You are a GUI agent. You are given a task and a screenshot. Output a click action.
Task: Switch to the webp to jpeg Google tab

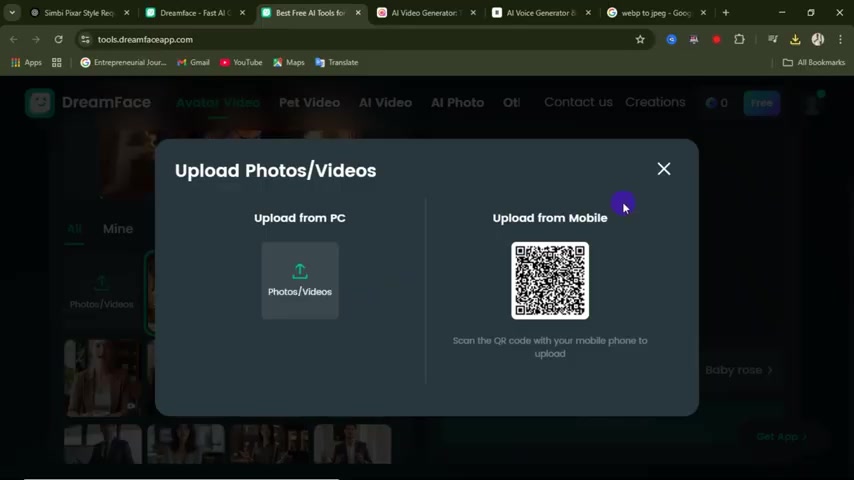[655, 13]
